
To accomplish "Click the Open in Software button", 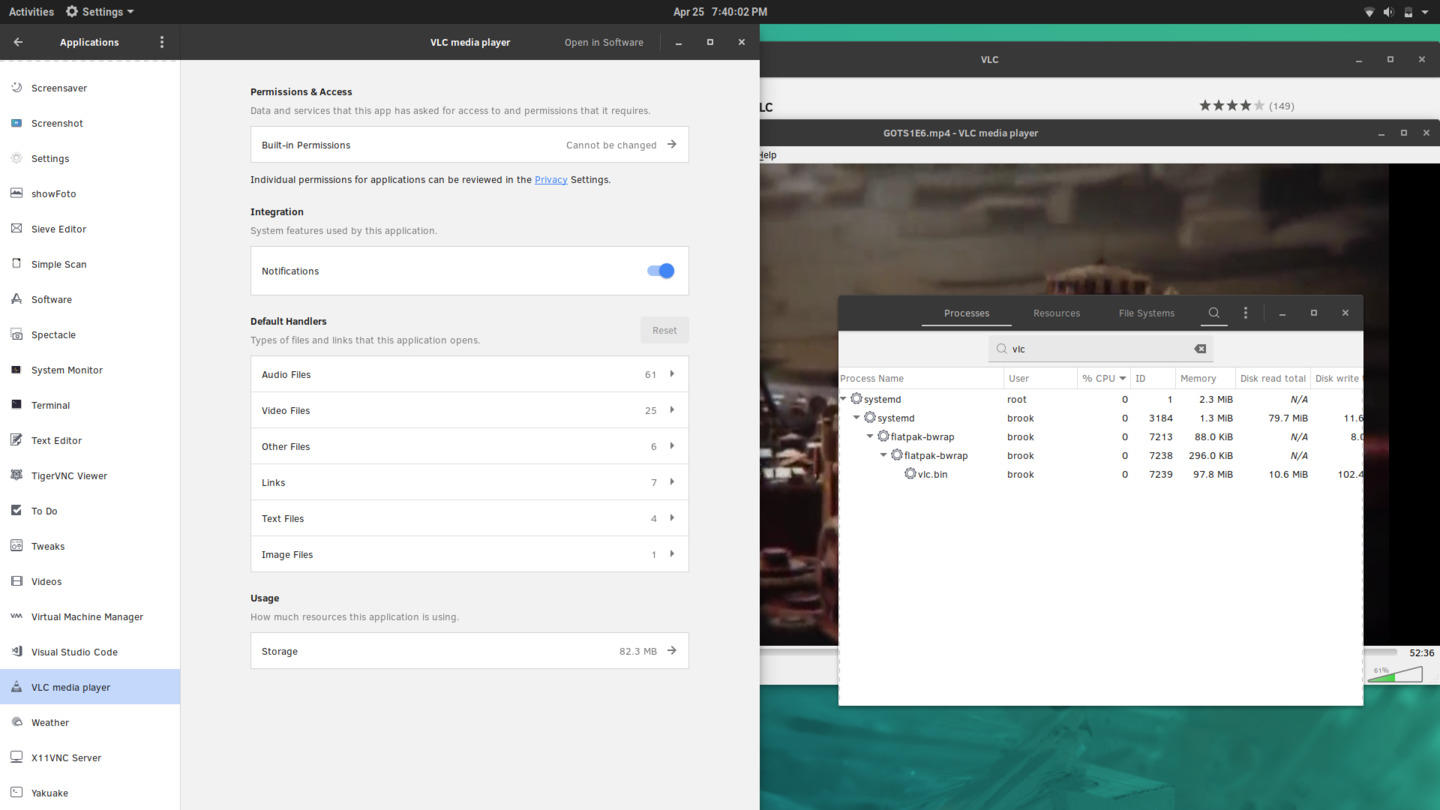I will point(604,42).
